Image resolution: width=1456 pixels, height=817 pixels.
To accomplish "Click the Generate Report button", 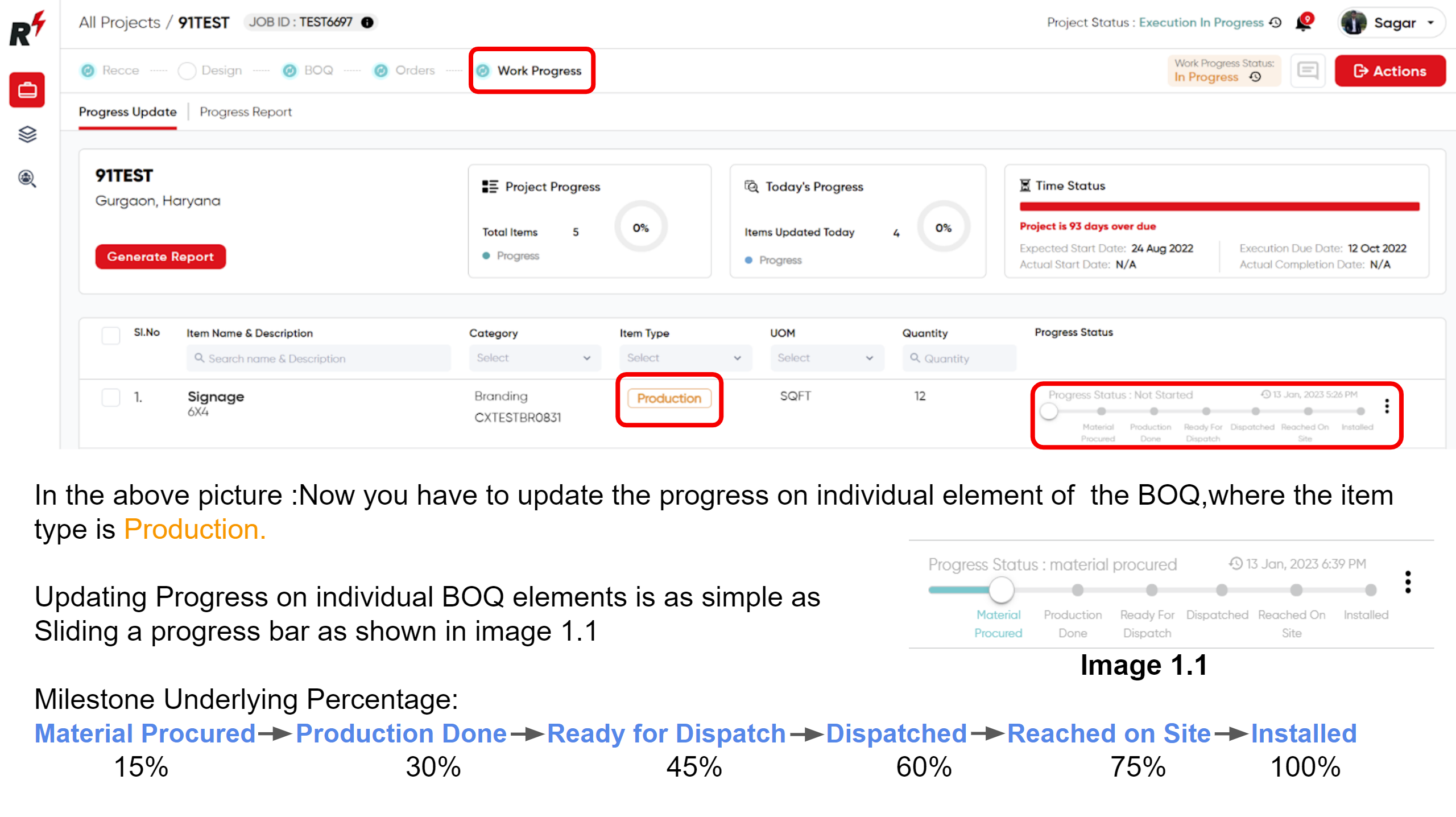I will tap(160, 256).
